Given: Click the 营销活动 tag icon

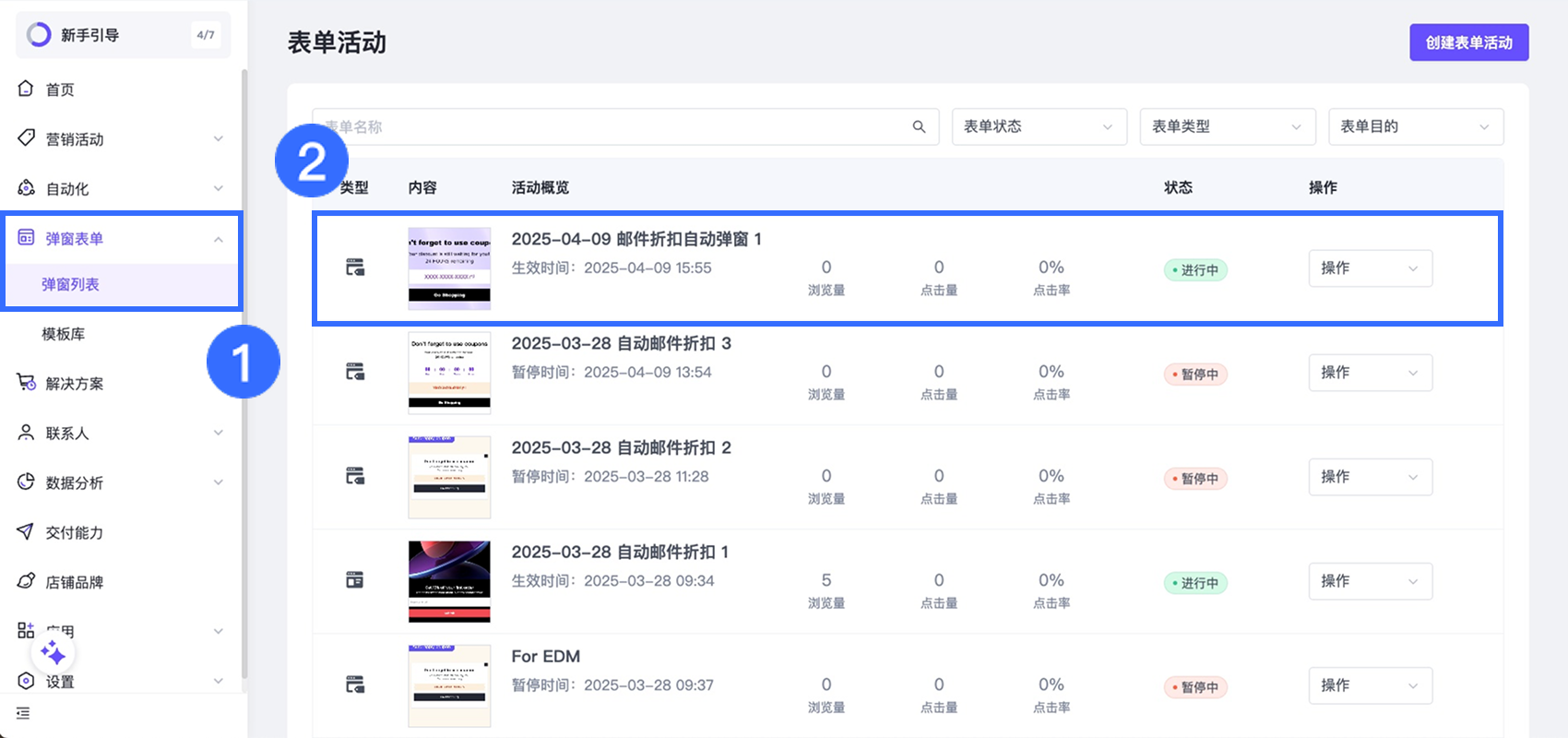Looking at the screenshot, I should [x=26, y=138].
